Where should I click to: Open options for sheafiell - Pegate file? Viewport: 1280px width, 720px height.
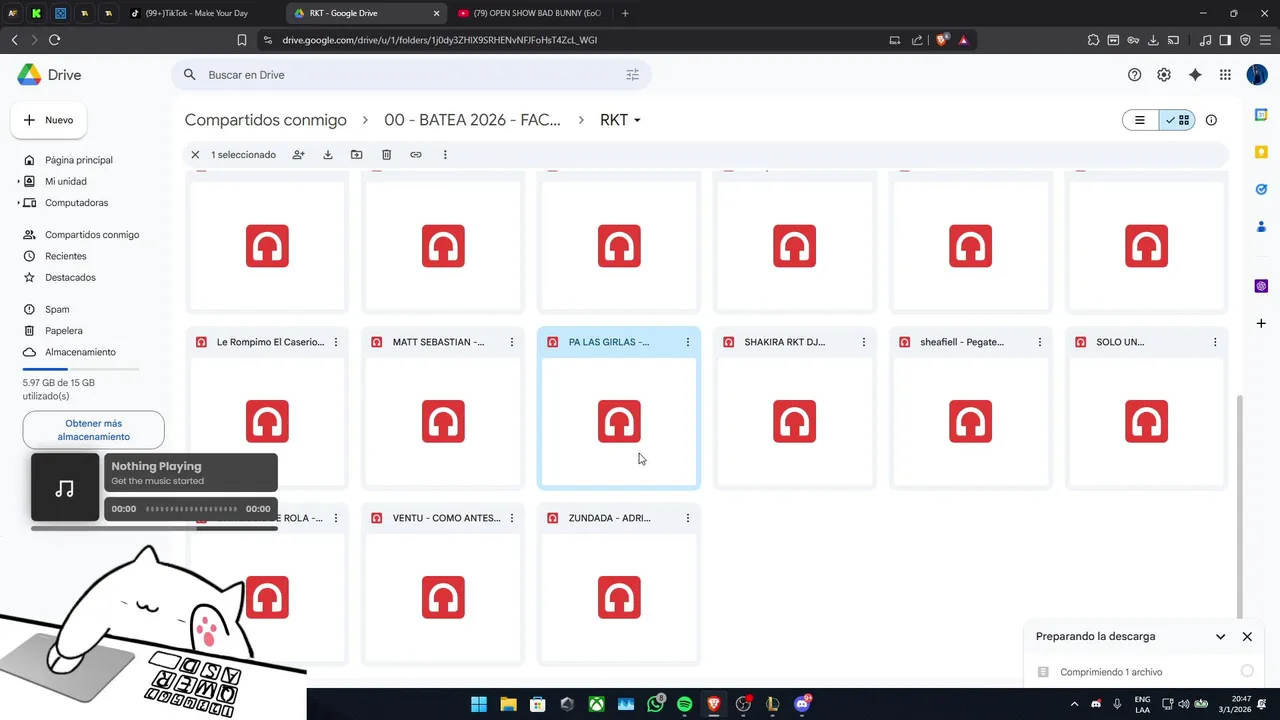tap(1040, 342)
